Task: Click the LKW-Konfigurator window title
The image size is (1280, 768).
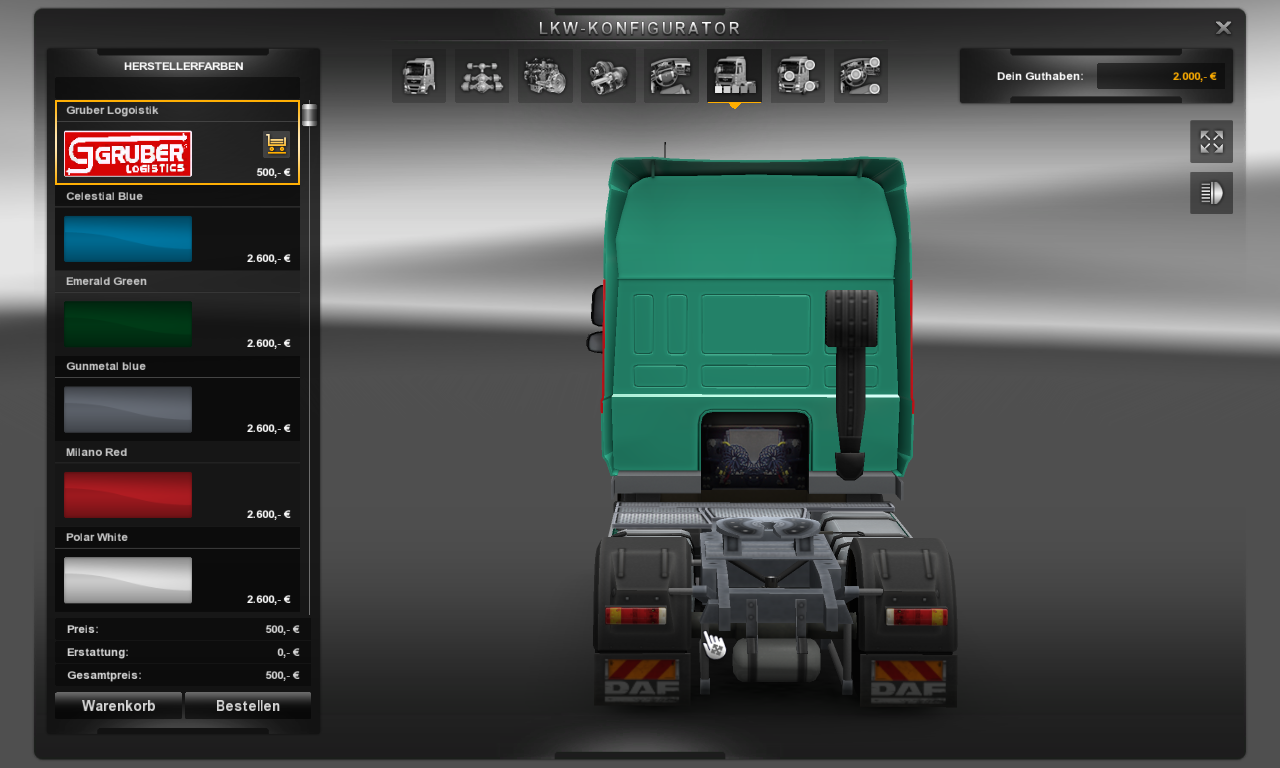Action: coord(640,28)
